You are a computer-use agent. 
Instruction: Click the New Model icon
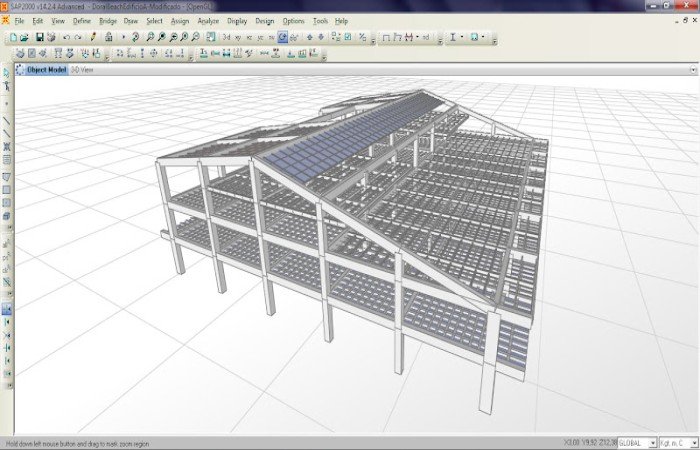coord(12,37)
